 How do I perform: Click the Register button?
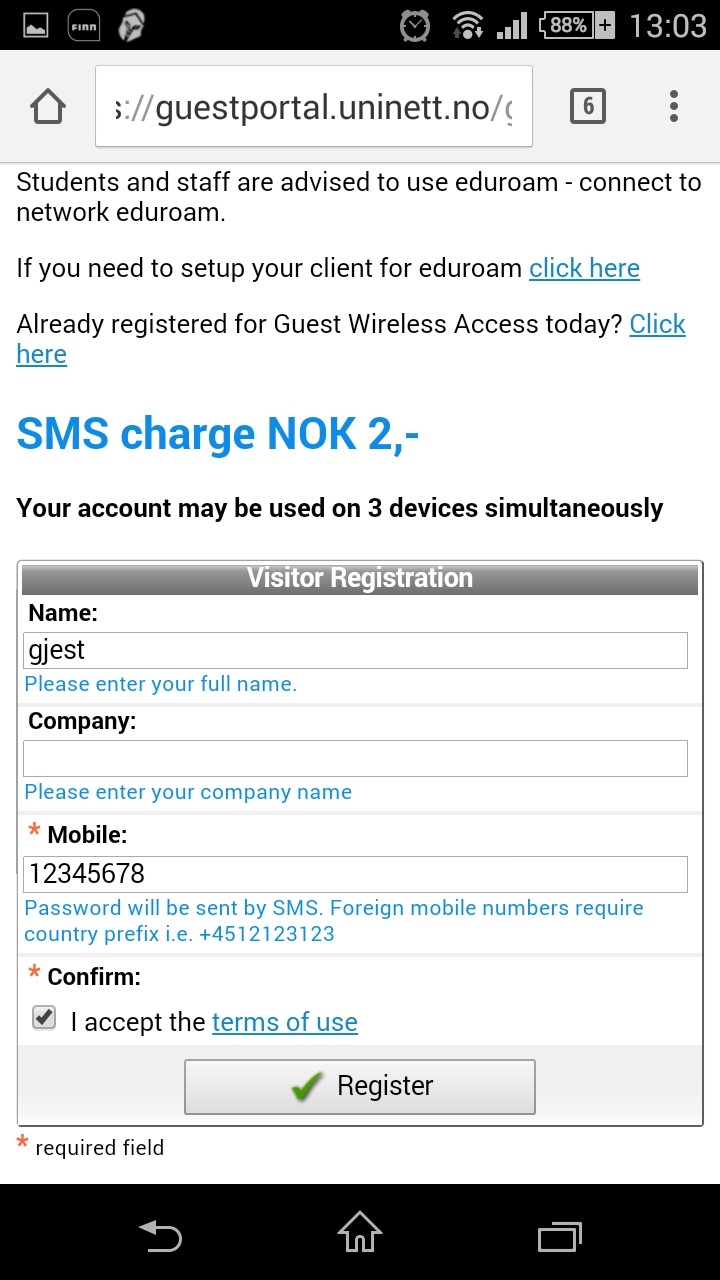coord(360,1086)
